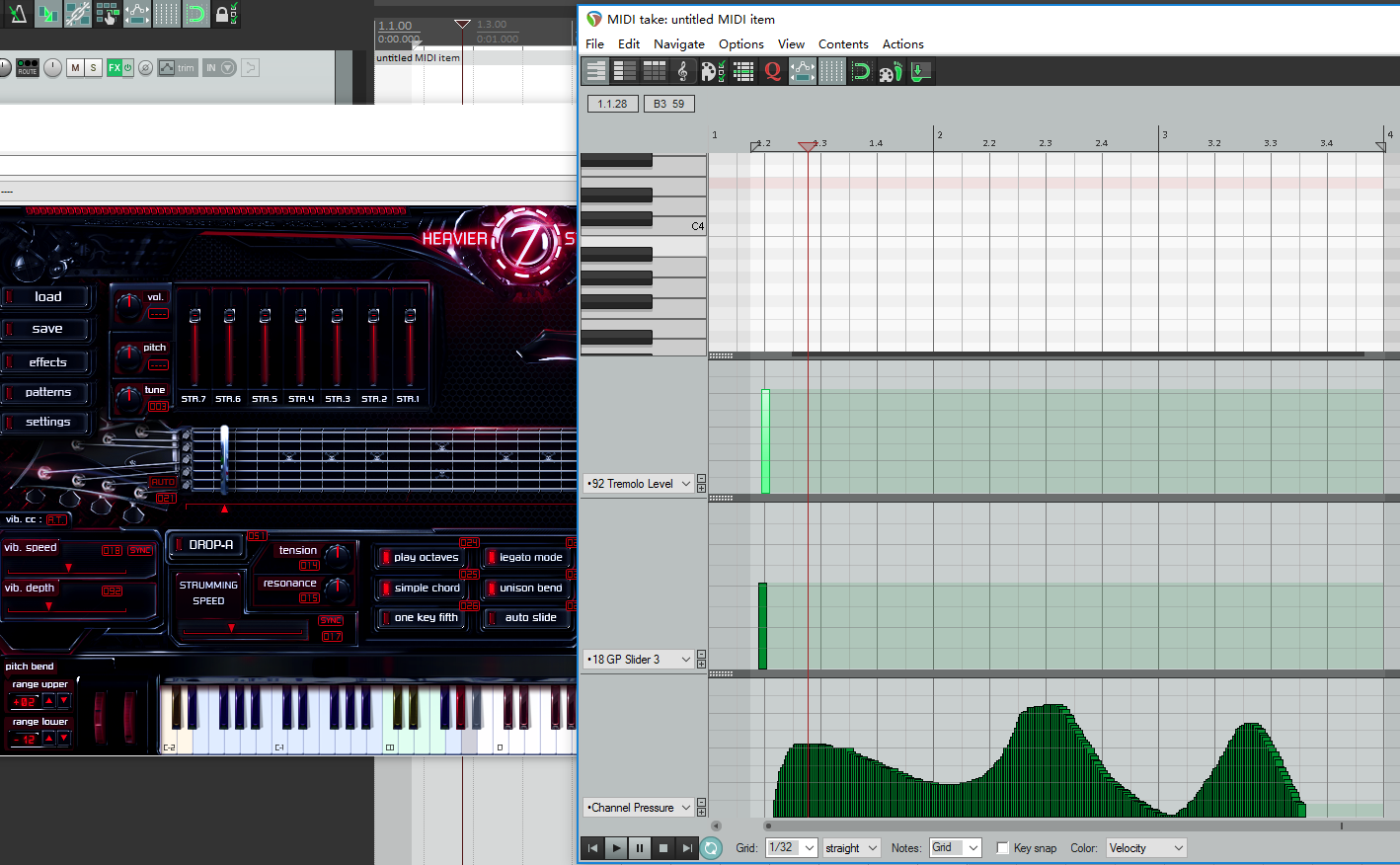Switch MIDI editor to named notes view
This screenshot has width=1400, height=865.
625,71
